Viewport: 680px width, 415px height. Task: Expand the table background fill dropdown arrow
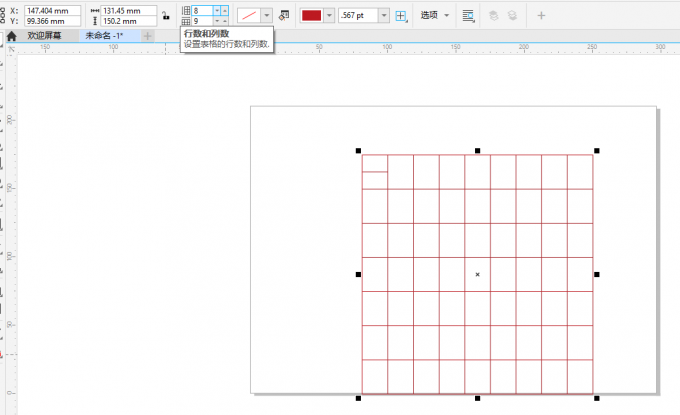tap(267, 16)
